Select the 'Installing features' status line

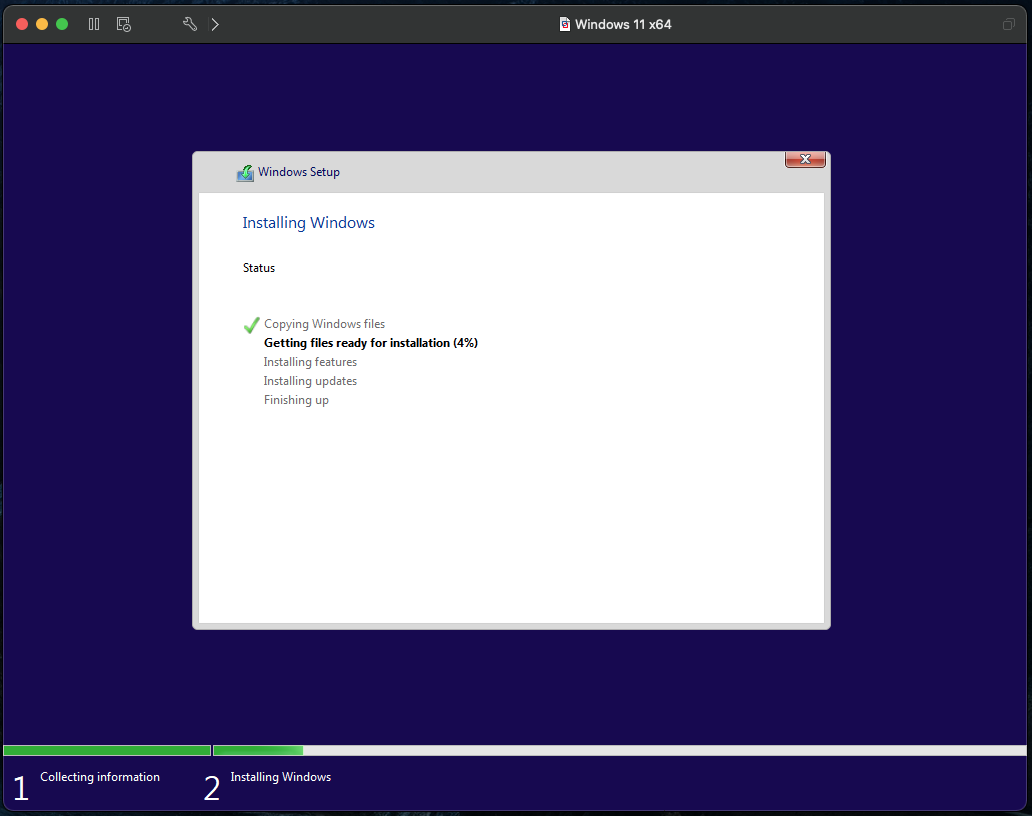click(310, 362)
